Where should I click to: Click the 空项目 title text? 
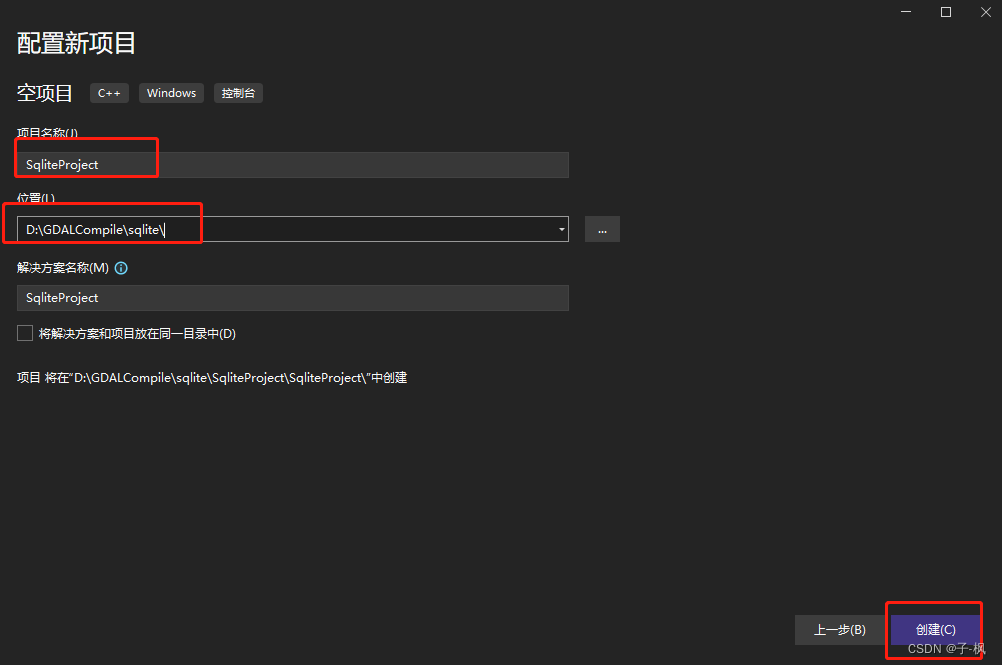(44, 92)
